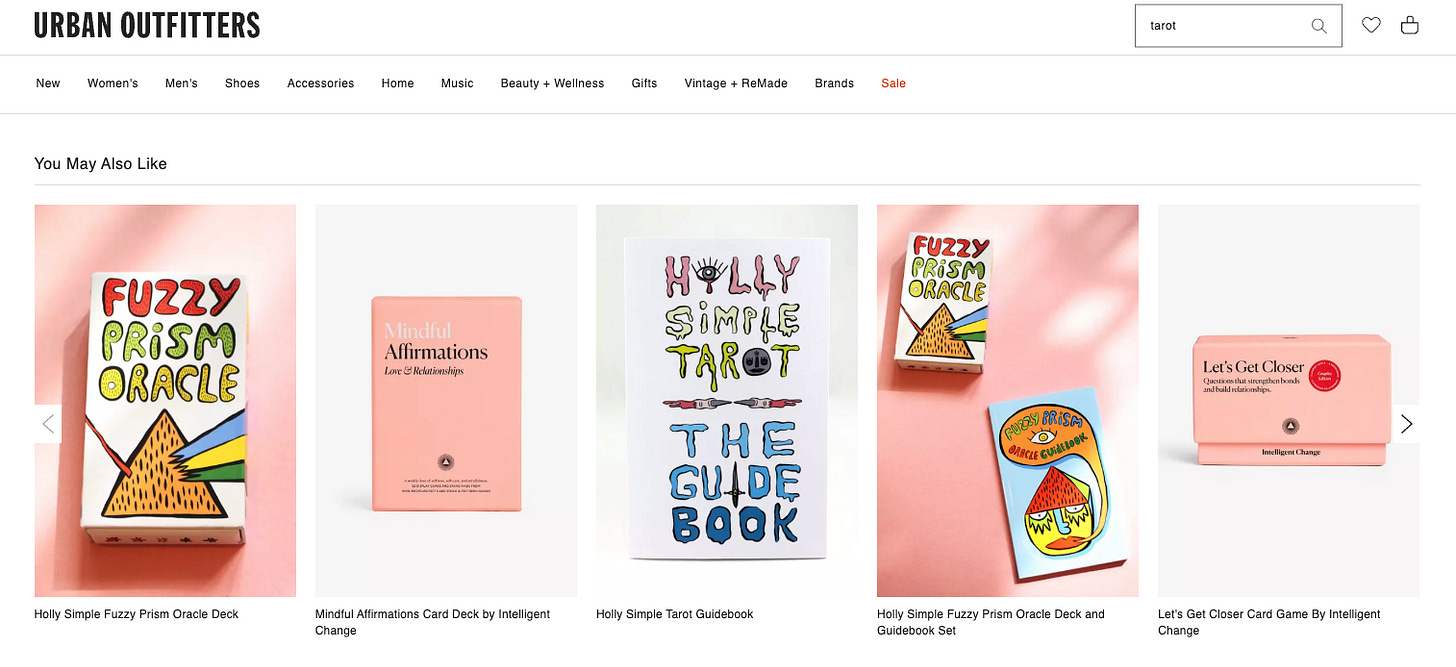Show previous carousel products arrow
This screenshot has width=1456, height=667.
[x=48, y=424]
